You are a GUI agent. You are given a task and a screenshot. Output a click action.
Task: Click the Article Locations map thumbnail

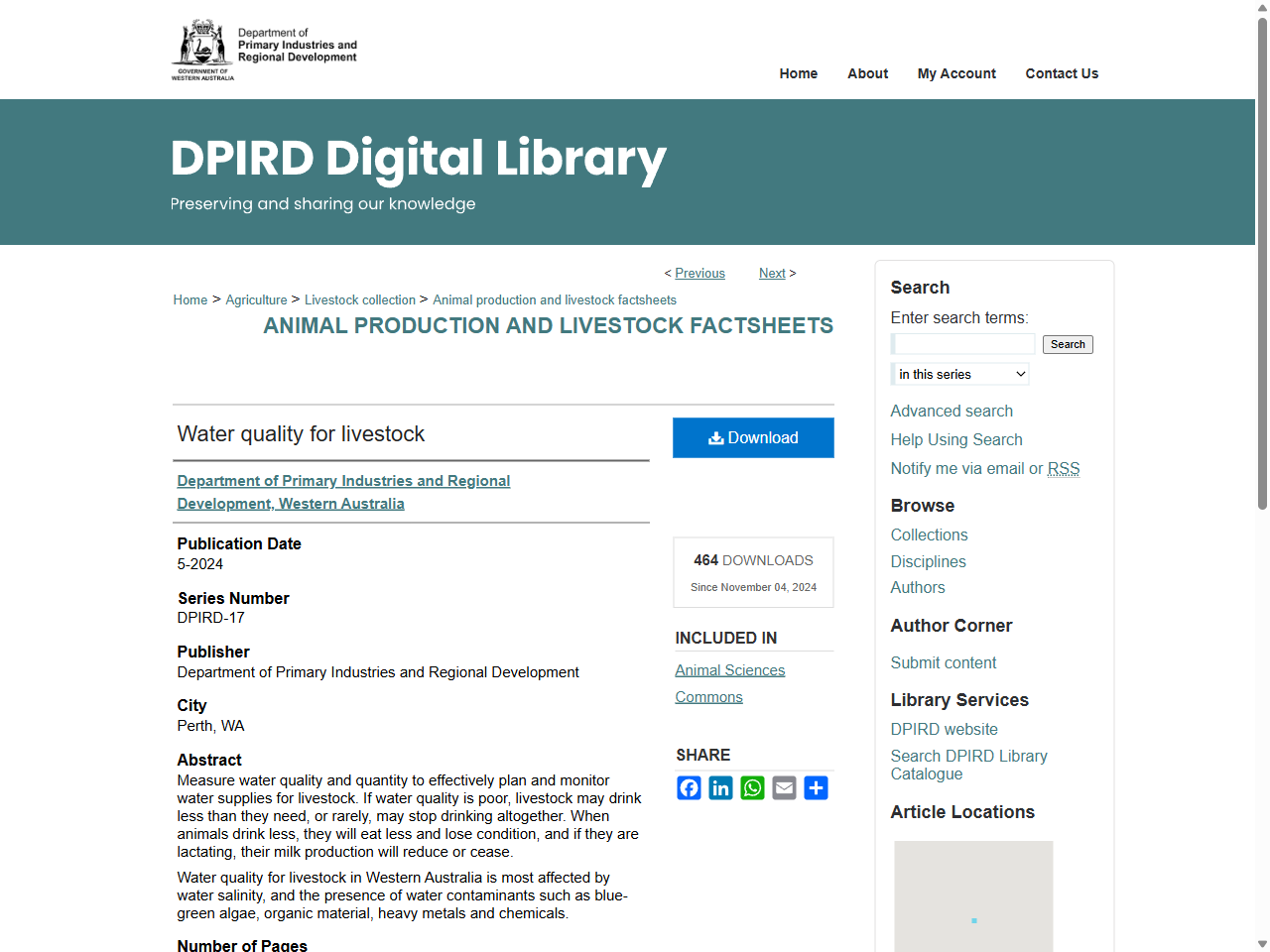[973, 895]
